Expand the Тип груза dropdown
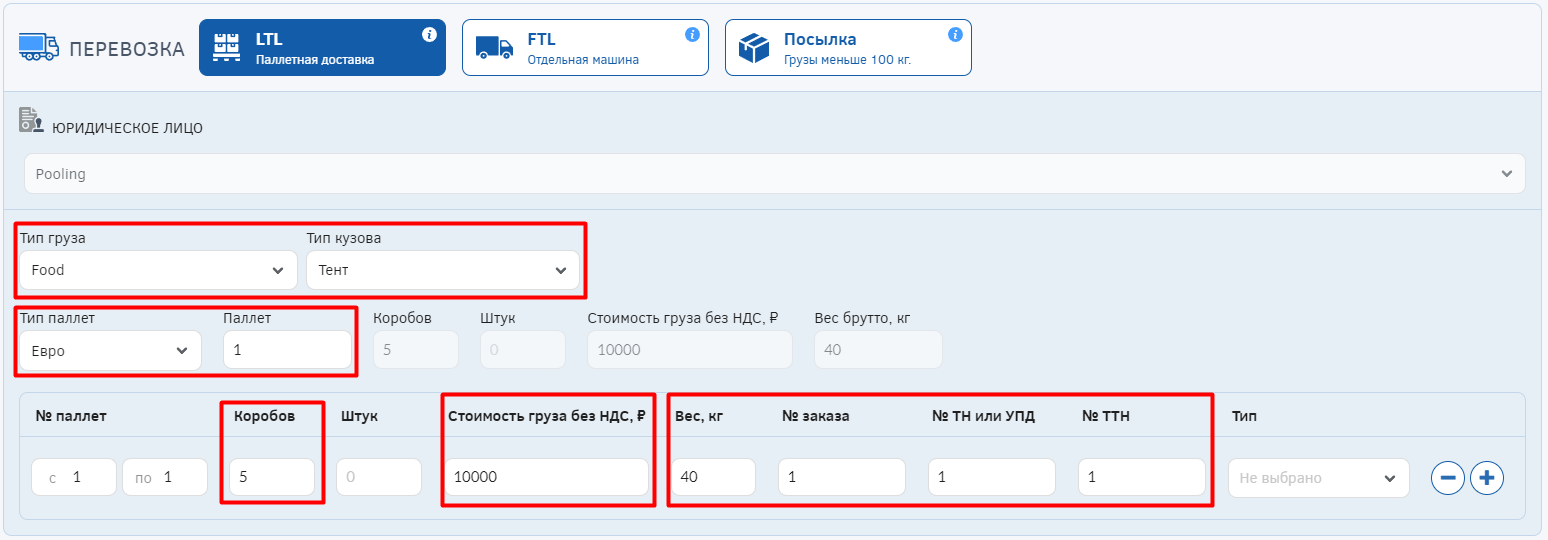The height and width of the screenshot is (540, 1548). point(158,270)
